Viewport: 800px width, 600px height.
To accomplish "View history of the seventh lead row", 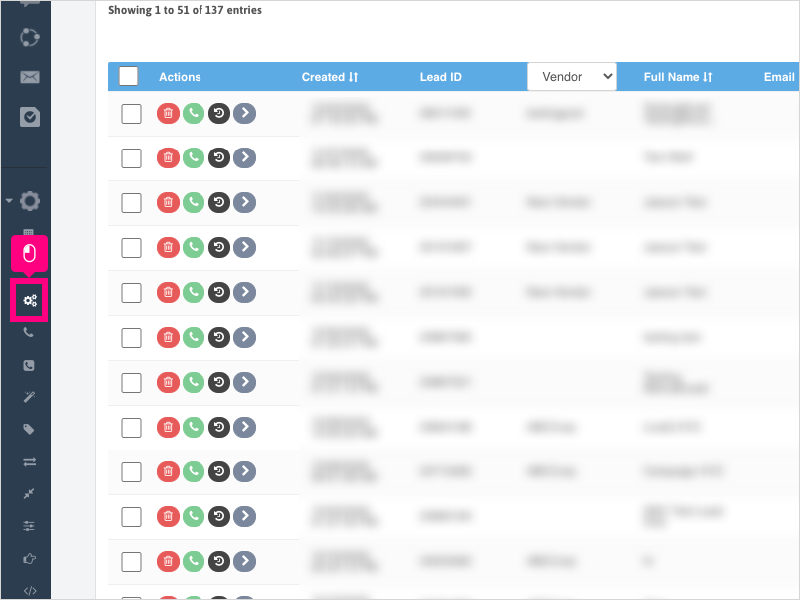I will click(219, 382).
